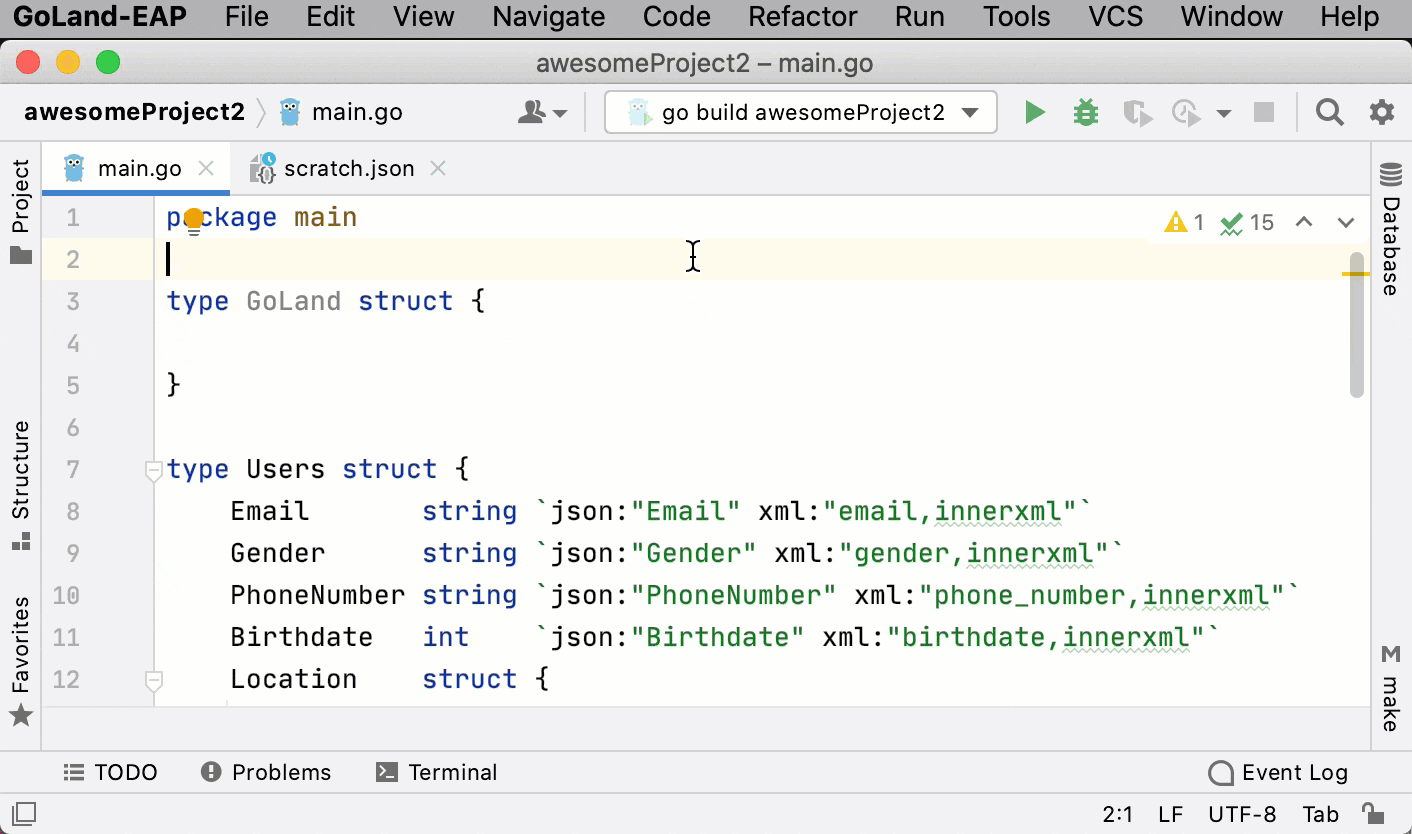Open the go build awesomeProject2 configuration dropdown
Viewport: 1412px width, 834px height.
click(801, 113)
